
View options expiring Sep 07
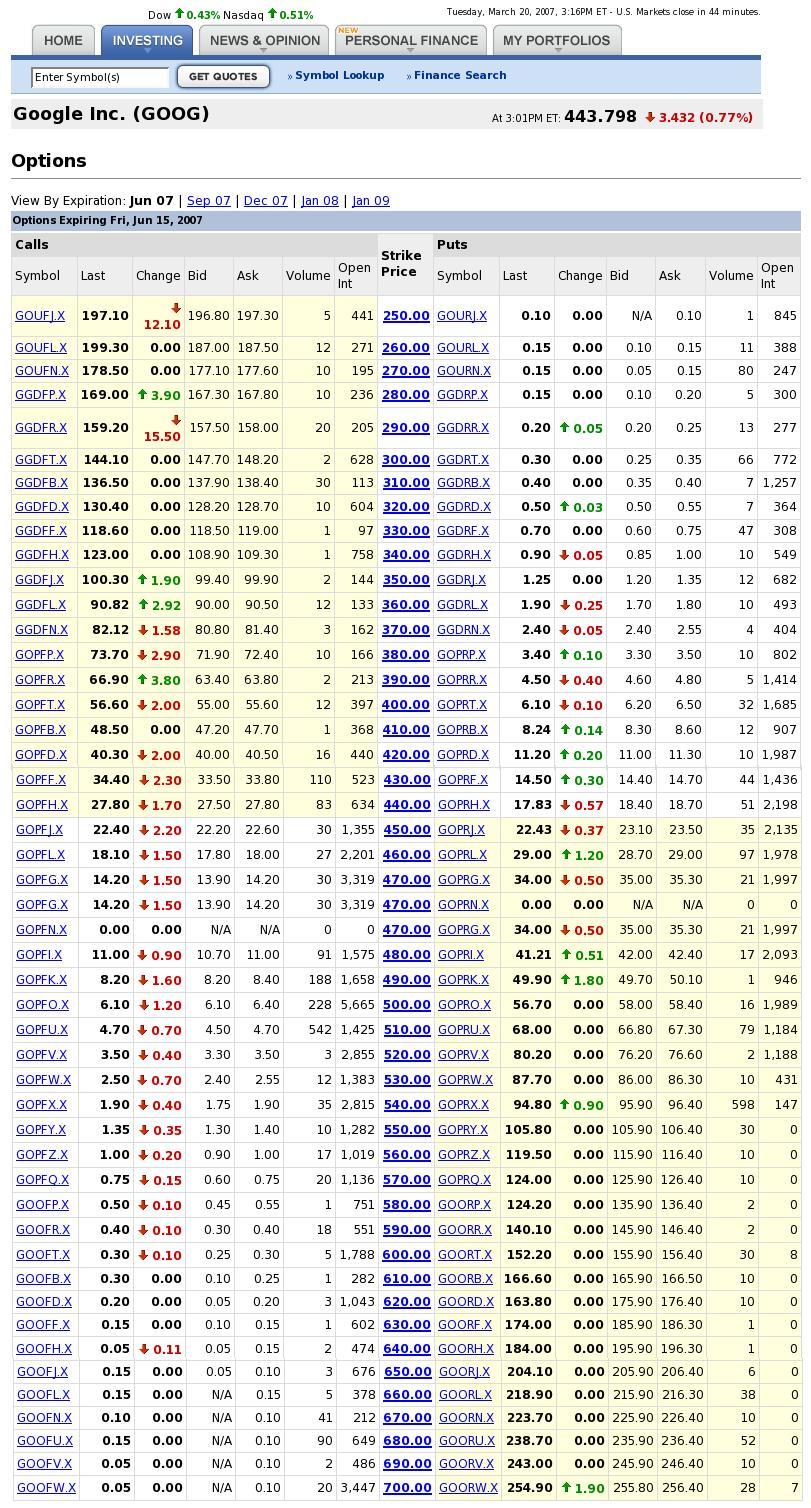[x=209, y=201]
